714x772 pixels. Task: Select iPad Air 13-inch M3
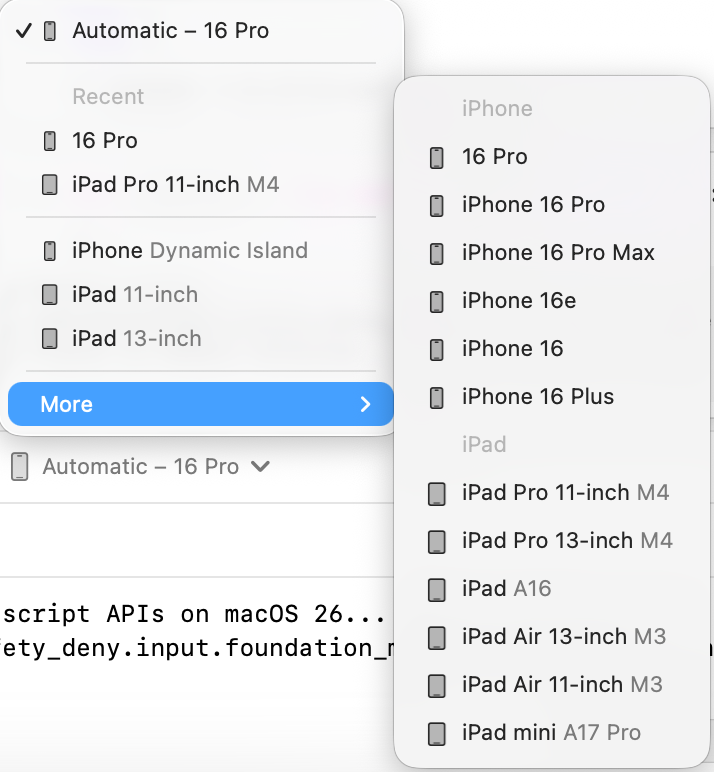point(563,637)
